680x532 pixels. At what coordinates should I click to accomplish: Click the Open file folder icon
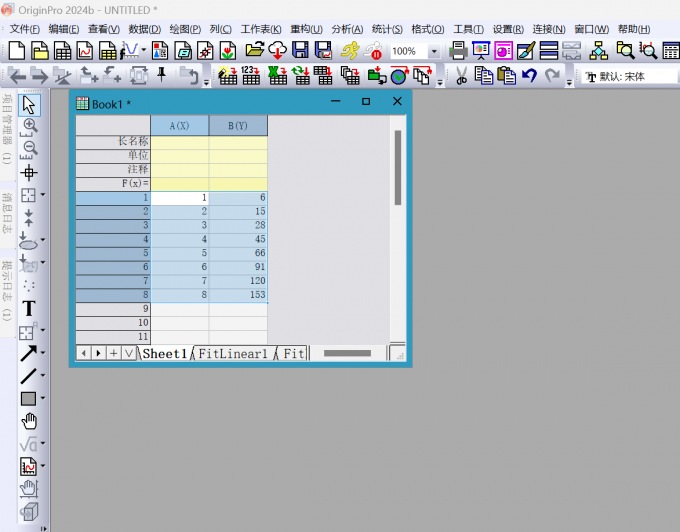(x=255, y=51)
